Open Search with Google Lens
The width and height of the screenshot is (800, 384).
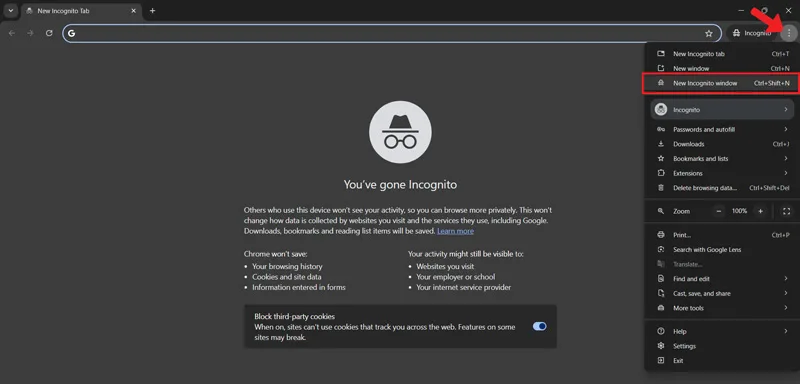click(722, 250)
